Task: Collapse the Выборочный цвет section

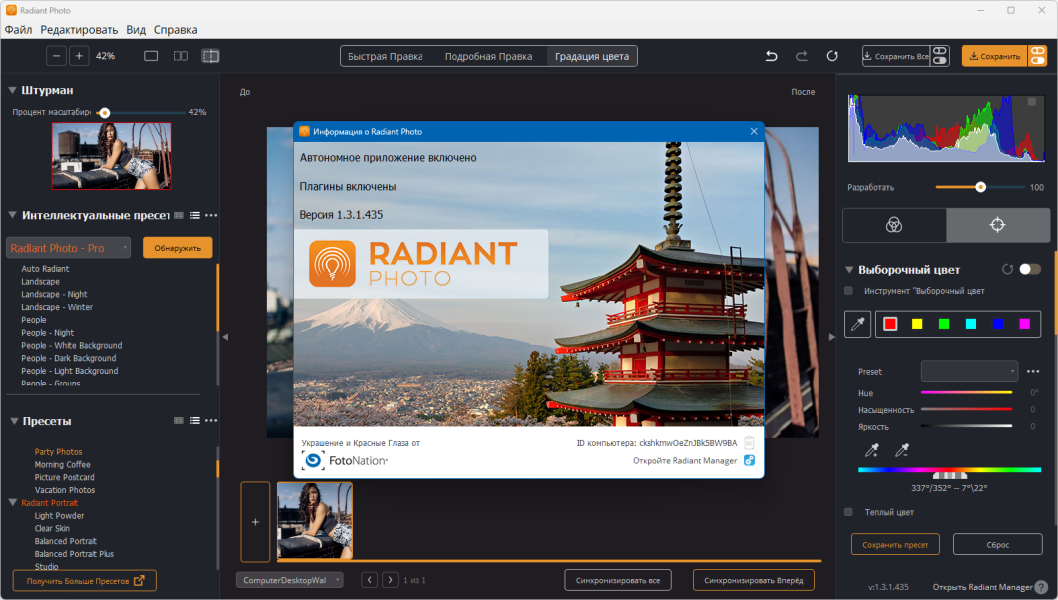Action: [x=850, y=269]
